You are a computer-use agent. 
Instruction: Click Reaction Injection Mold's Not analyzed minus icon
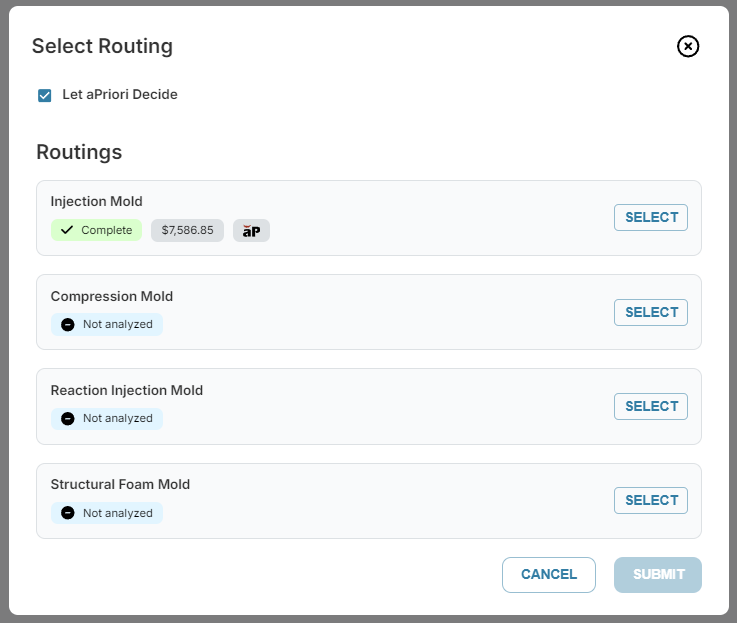pos(68,418)
